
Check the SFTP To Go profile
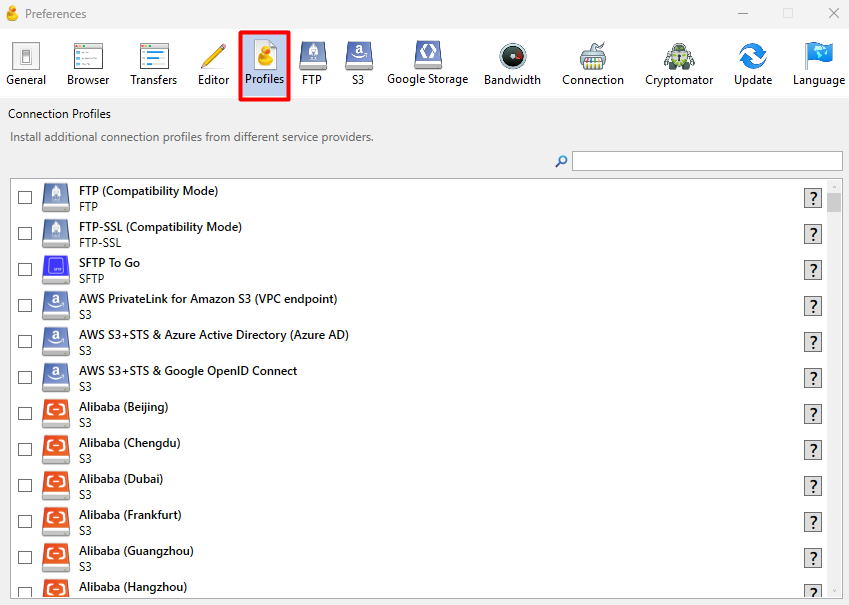coord(25,270)
